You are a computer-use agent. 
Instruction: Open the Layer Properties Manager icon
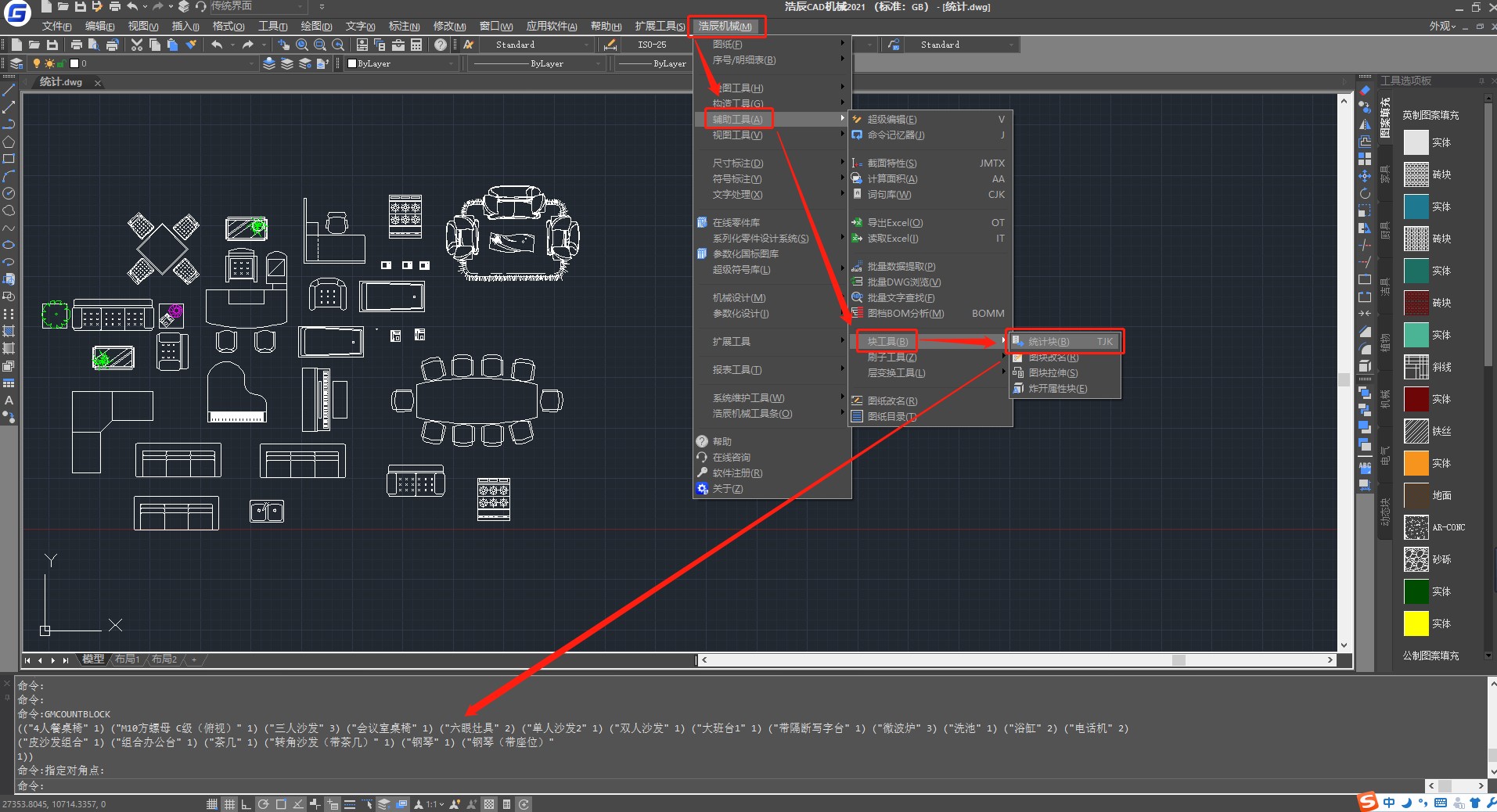(16, 63)
